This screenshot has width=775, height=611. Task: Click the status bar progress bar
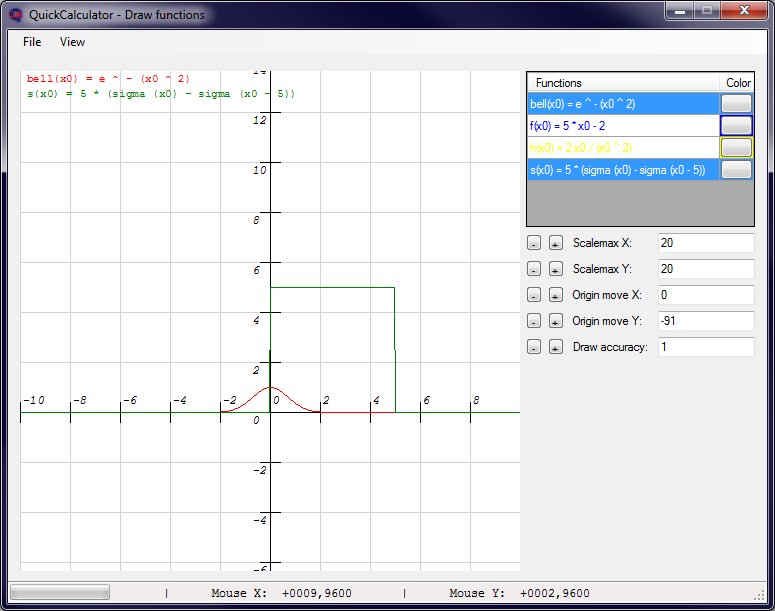60,592
